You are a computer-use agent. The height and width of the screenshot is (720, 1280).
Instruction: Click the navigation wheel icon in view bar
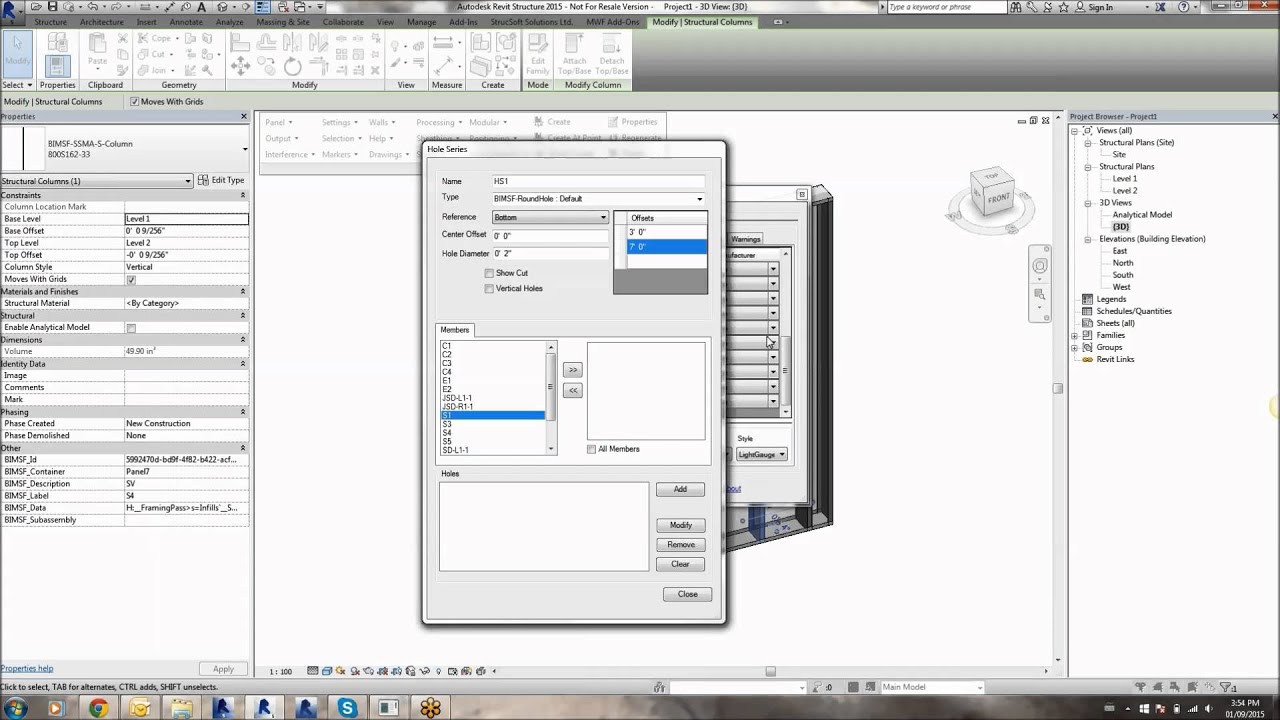1040,266
